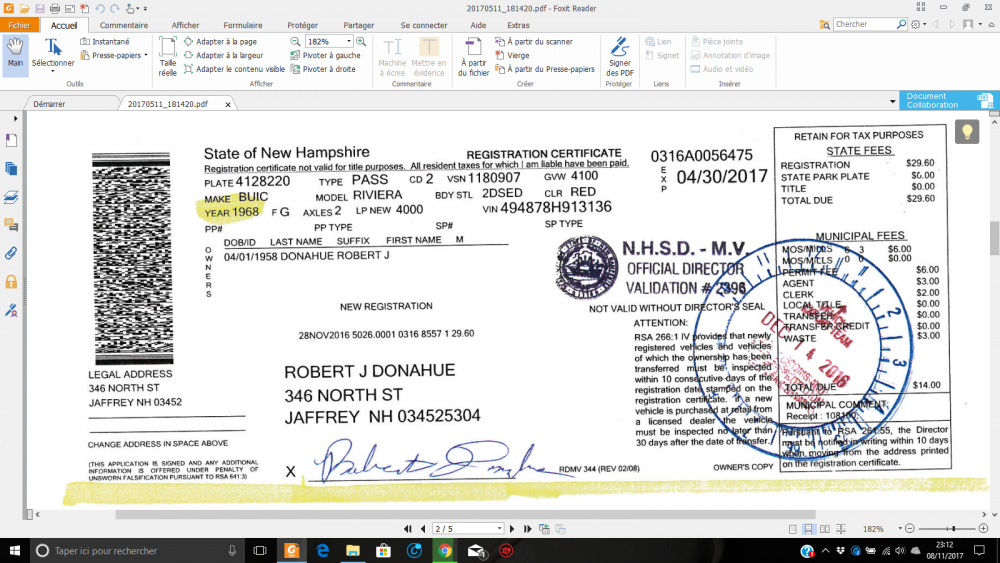Screen dimensions: 1000x563
Task: Open the comments panel in sidebar
Action: click(x=11, y=225)
